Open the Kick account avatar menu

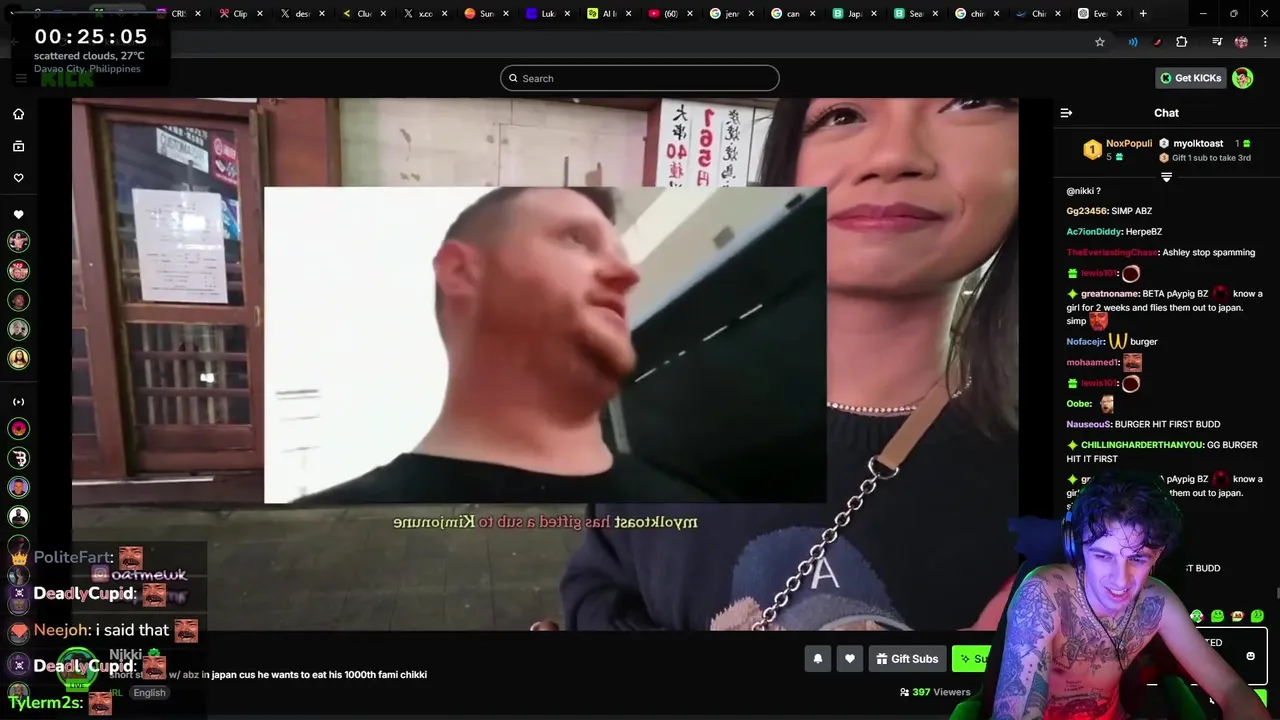click(x=1242, y=78)
